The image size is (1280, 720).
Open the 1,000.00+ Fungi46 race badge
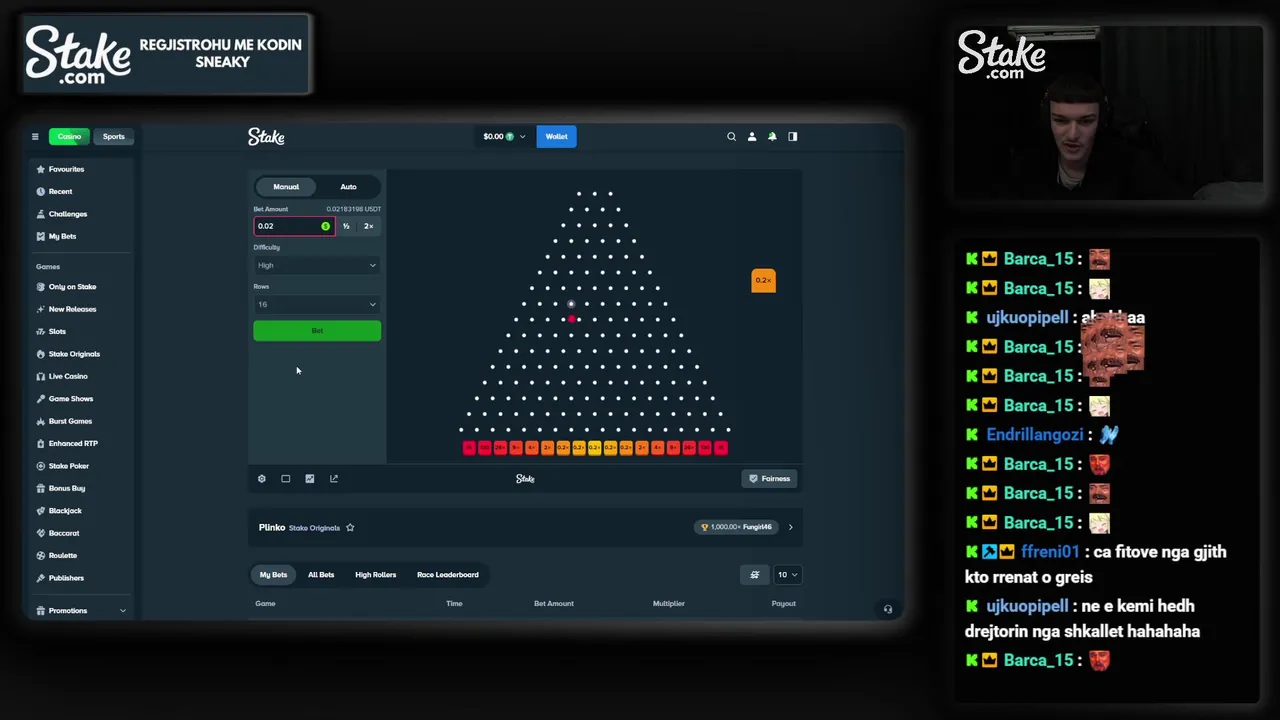pos(738,528)
